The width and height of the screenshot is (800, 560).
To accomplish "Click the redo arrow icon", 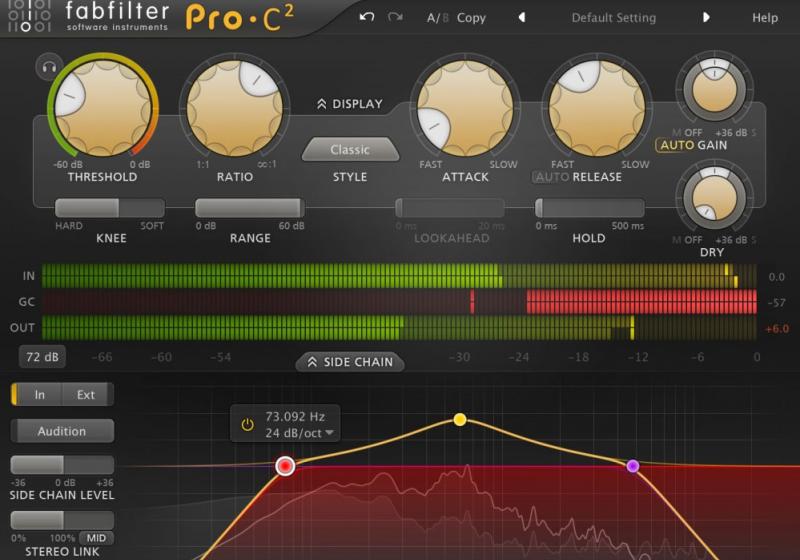I will (395, 17).
